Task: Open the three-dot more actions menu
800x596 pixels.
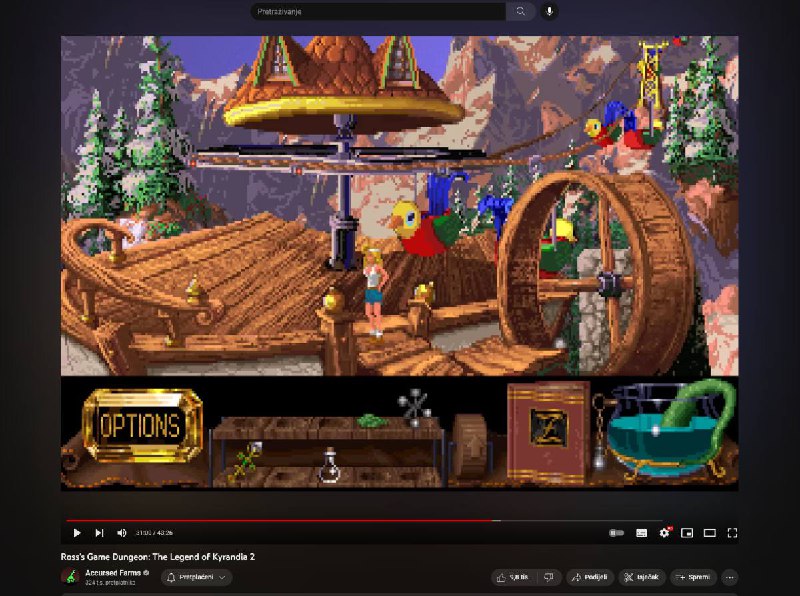Action: [x=730, y=577]
